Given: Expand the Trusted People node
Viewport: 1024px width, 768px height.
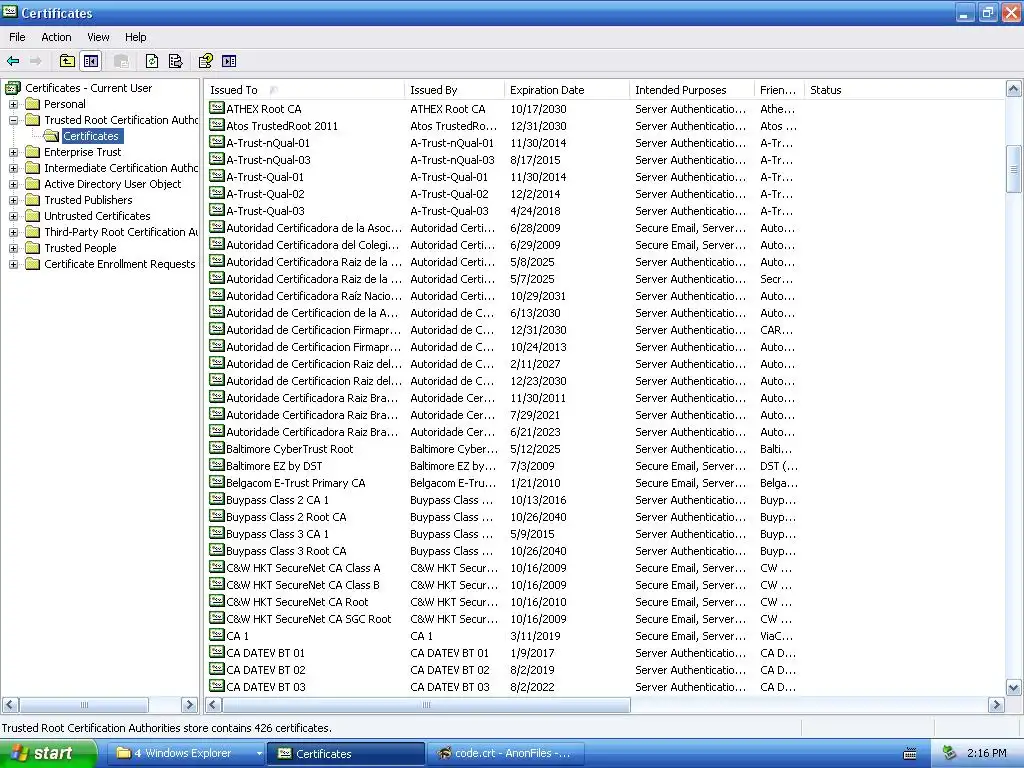Looking at the screenshot, I should tap(13, 248).
